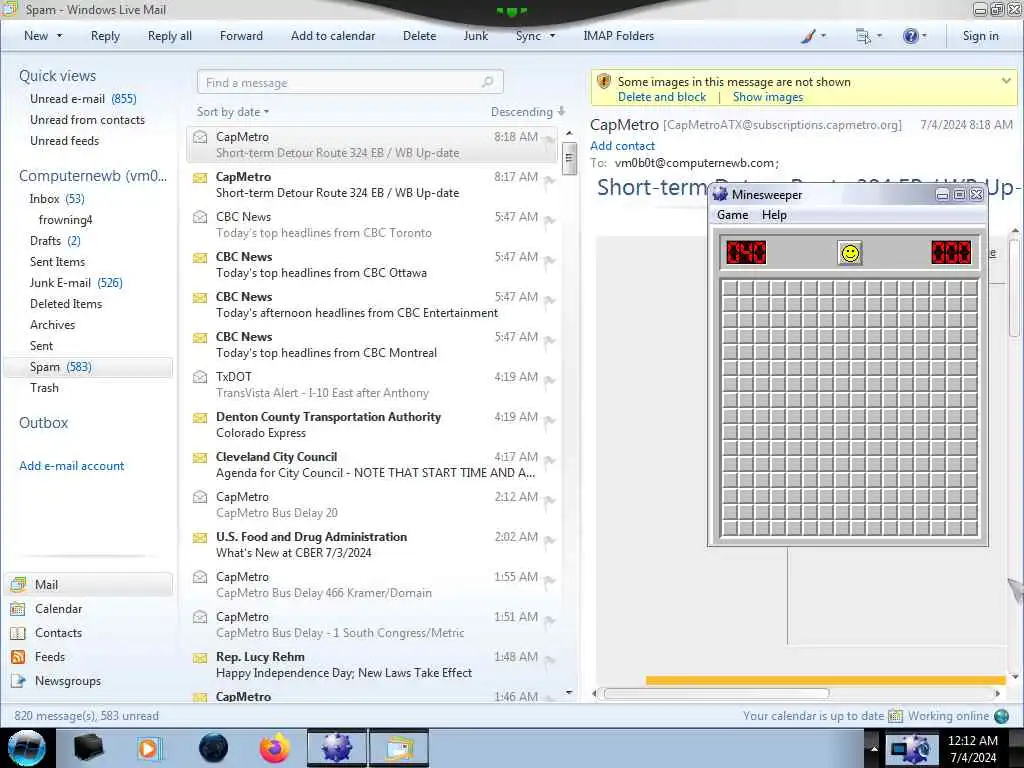Select Unread e-mail quick view
Viewport: 1024px width, 768px height.
pyautogui.click(x=83, y=99)
